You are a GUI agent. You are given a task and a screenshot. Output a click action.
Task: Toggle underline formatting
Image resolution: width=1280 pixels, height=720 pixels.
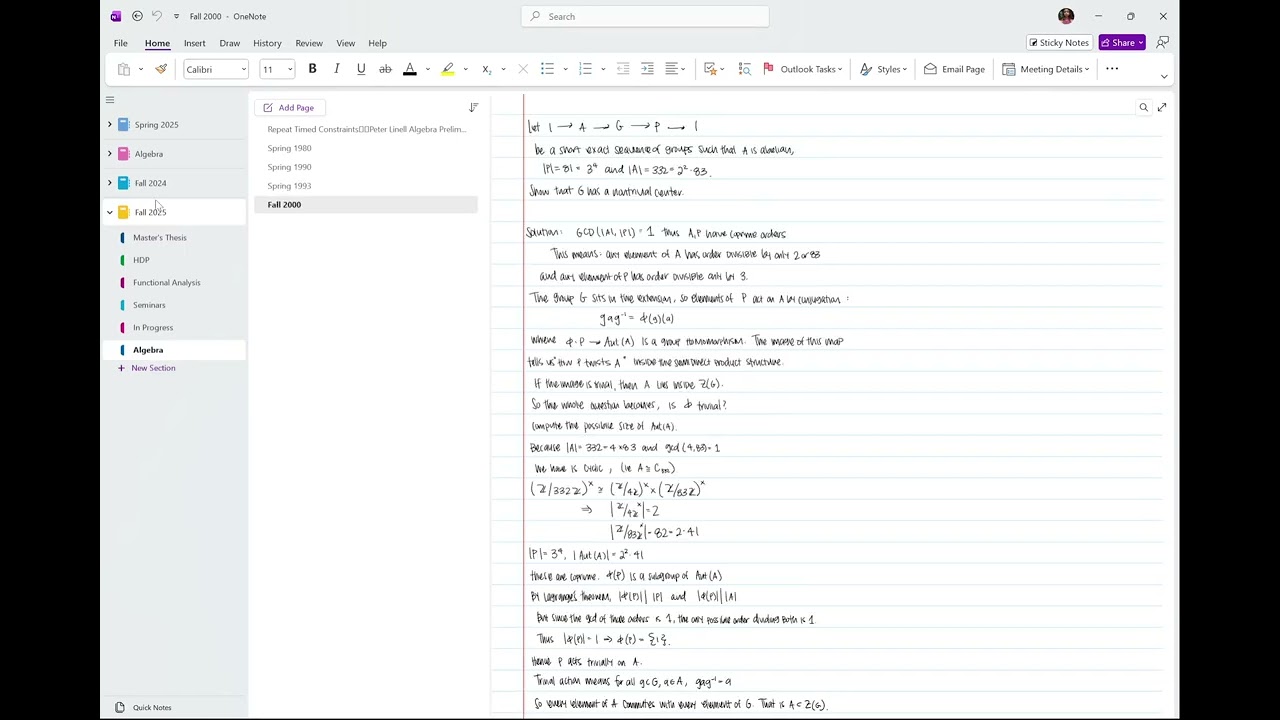[361, 69]
